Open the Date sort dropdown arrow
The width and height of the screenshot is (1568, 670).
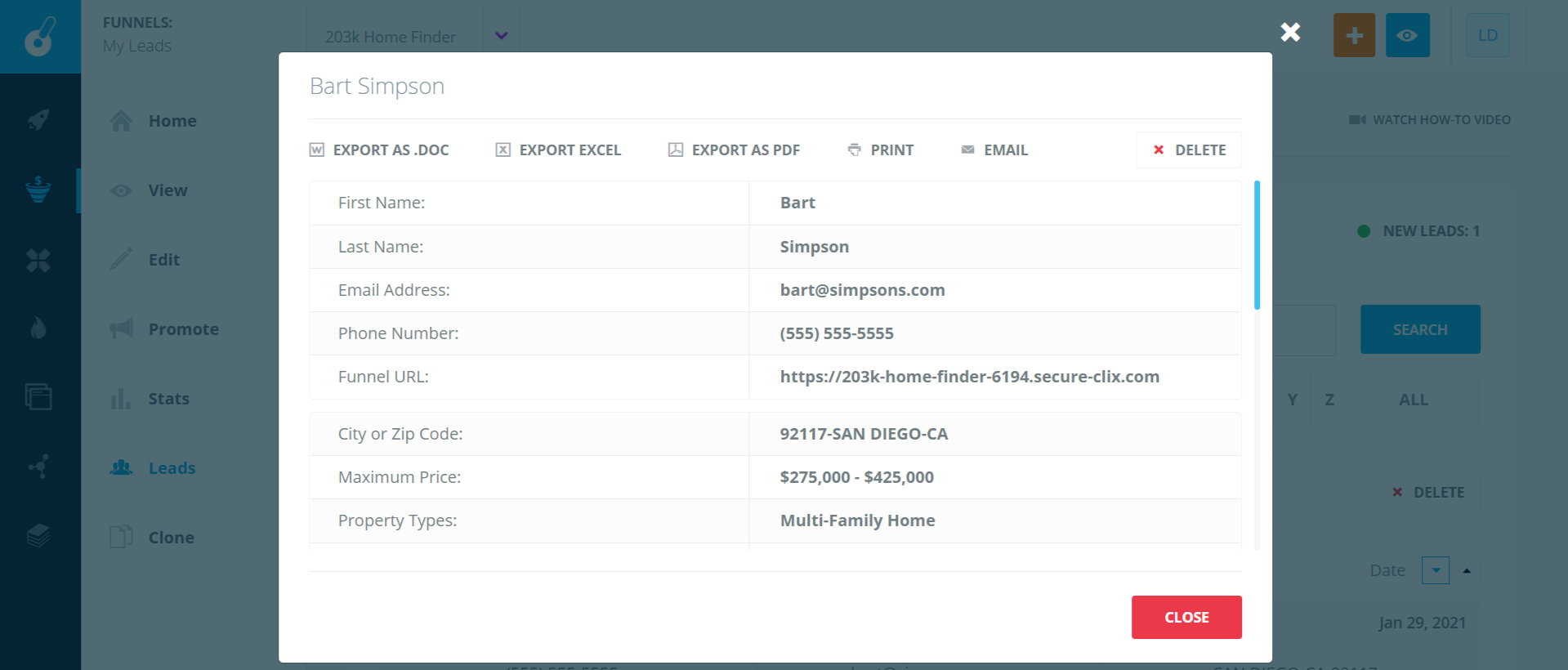1436,570
